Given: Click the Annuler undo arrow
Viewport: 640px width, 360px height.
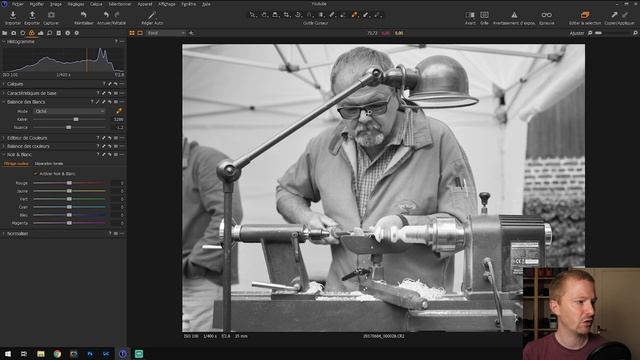Looking at the screenshot, I should pyautogui.click(x=106, y=15).
